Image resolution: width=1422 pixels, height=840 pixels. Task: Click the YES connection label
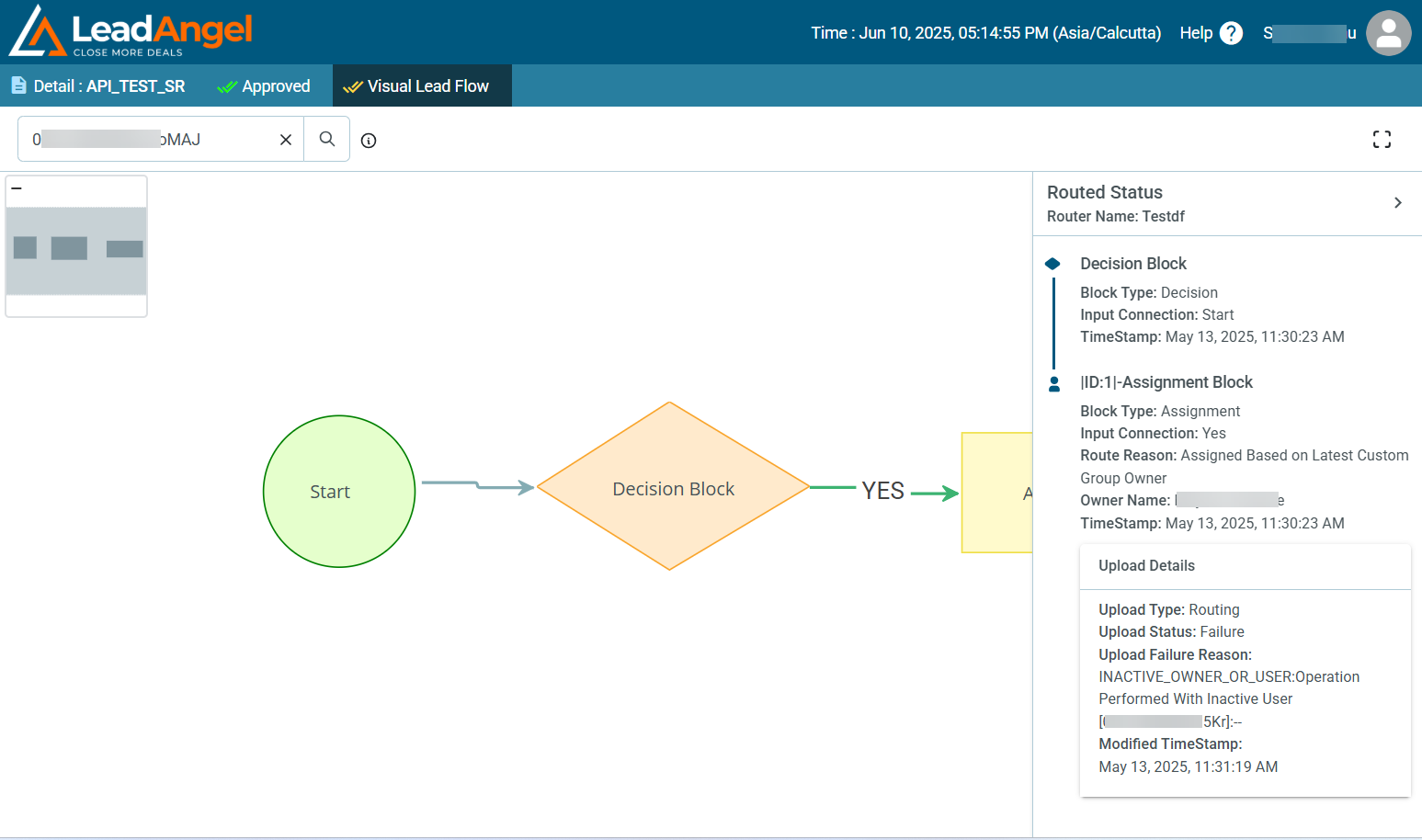click(883, 491)
